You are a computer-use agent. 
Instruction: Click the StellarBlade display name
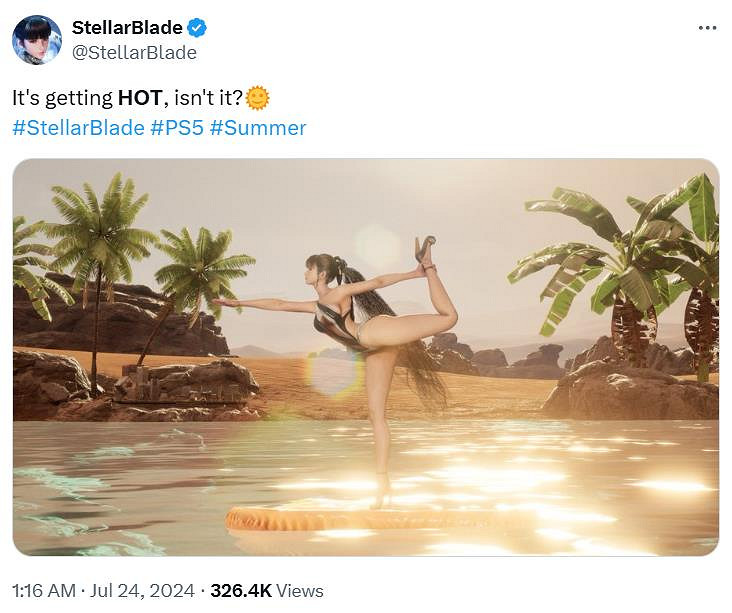127,28
